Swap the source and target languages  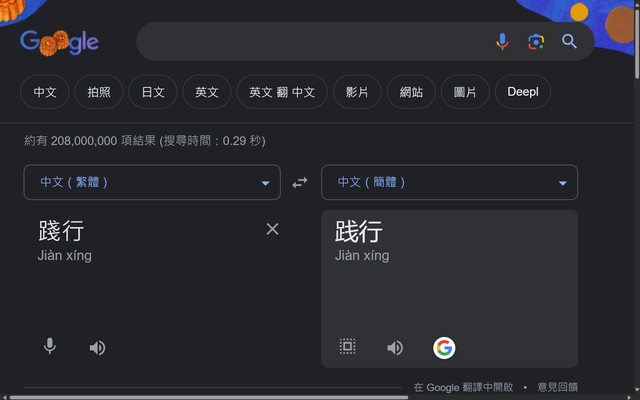(300, 183)
